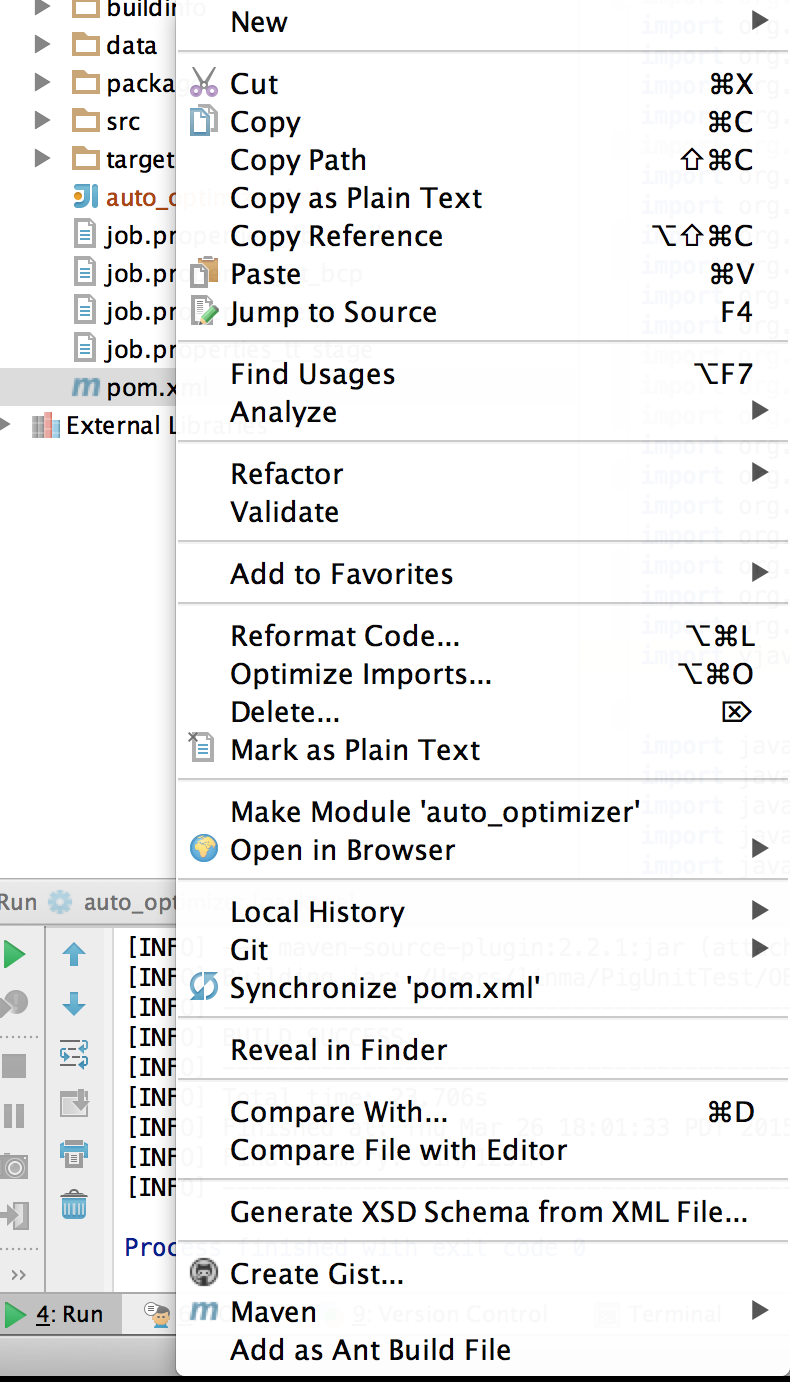The image size is (790, 1382).
Task: Open the Git submenu
Action: (482, 950)
